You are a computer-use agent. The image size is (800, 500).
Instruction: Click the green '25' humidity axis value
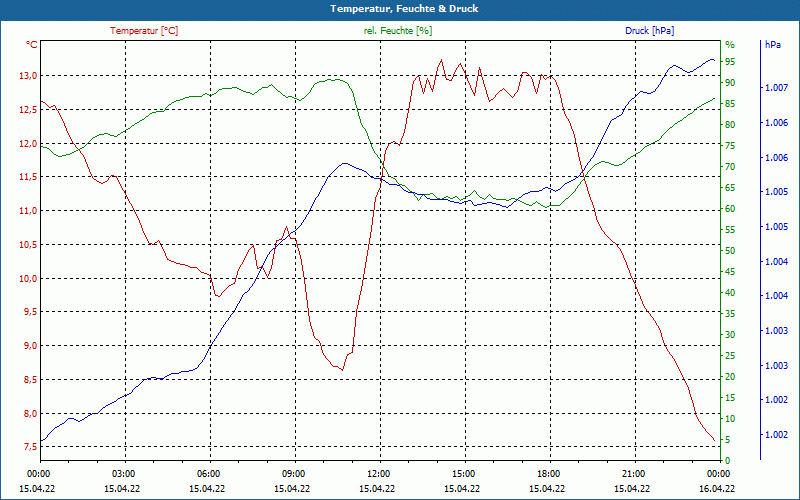[x=730, y=356]
